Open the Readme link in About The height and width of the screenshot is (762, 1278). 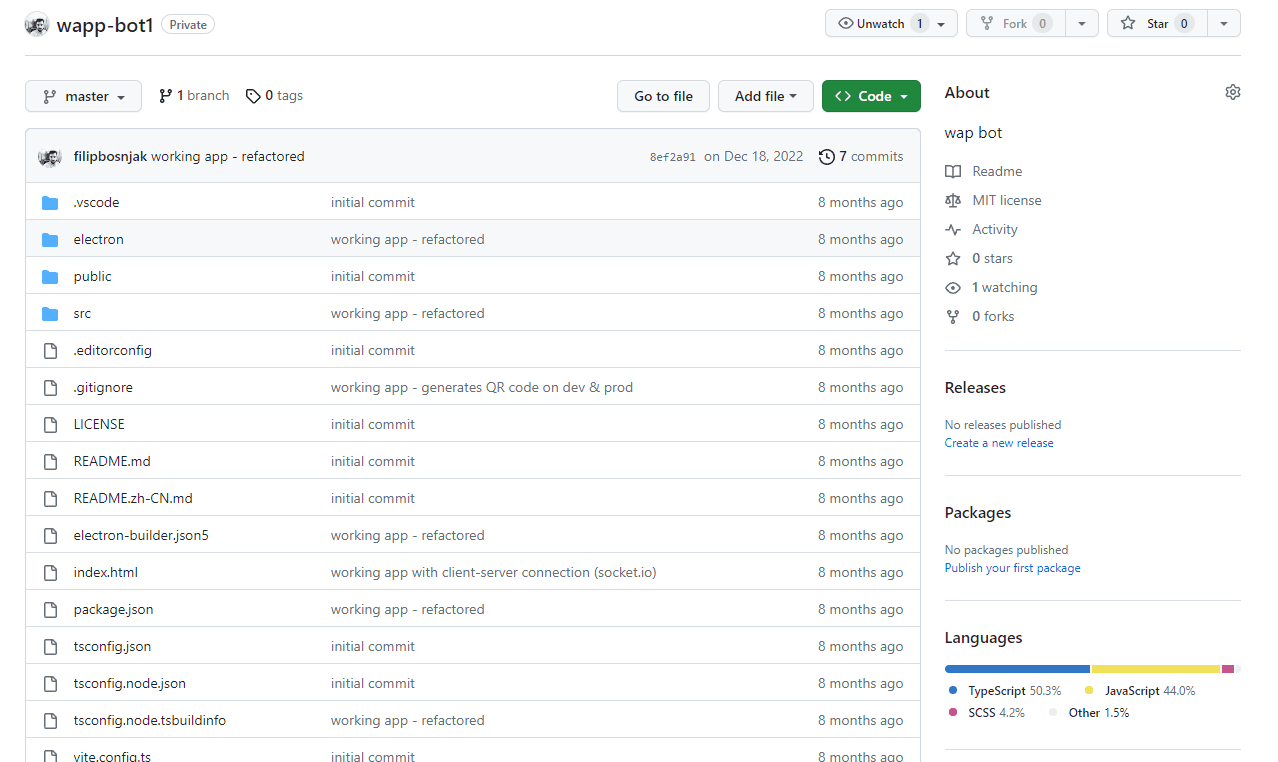(997, 171)
